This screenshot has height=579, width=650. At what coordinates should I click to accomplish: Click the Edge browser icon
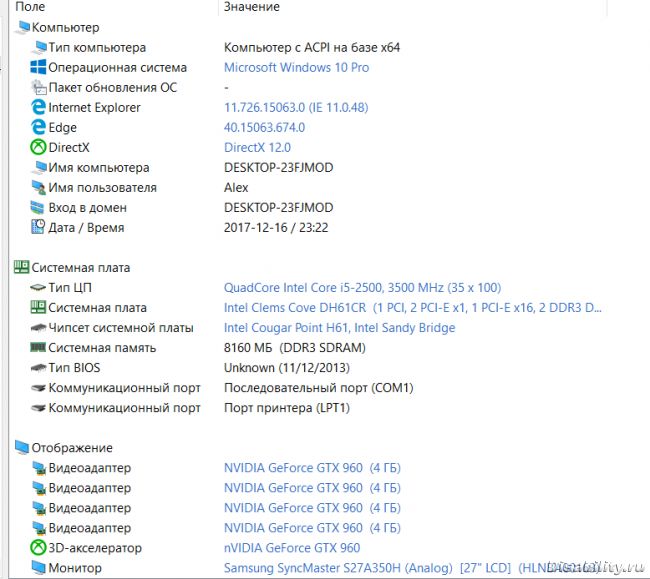pyautogui.click(x=39, y=128)
